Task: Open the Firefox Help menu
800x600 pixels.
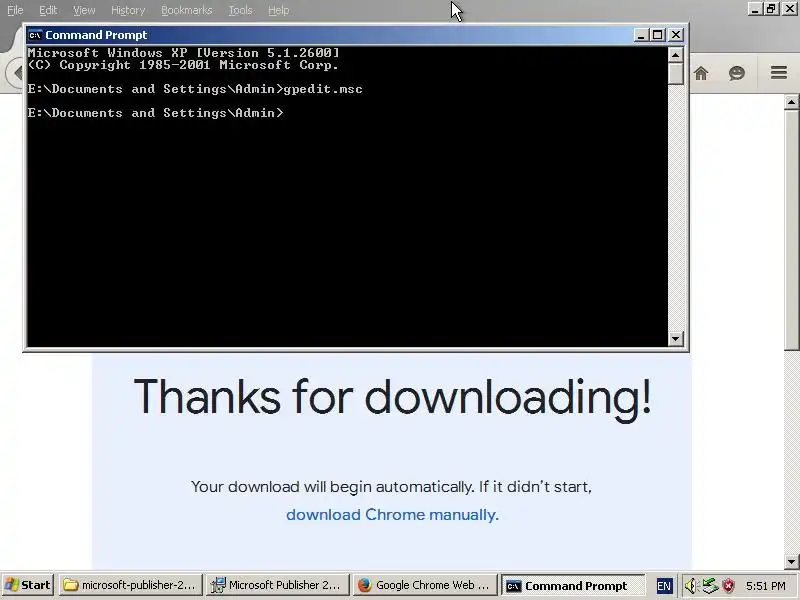Action: [x=279, y=10]
